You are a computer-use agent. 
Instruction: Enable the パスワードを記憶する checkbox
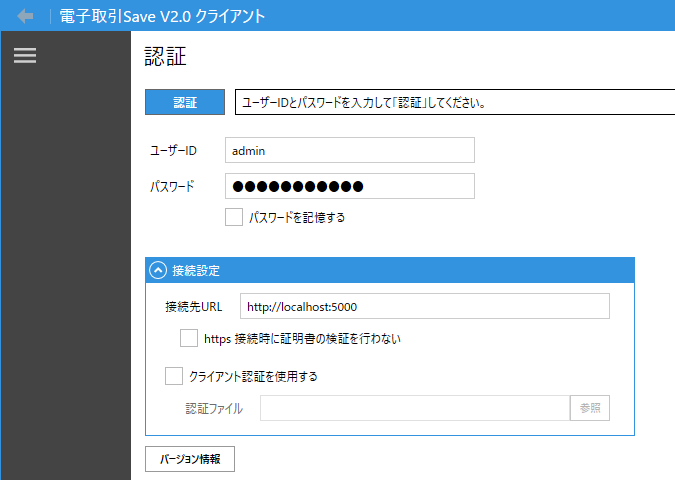point(234,217)
